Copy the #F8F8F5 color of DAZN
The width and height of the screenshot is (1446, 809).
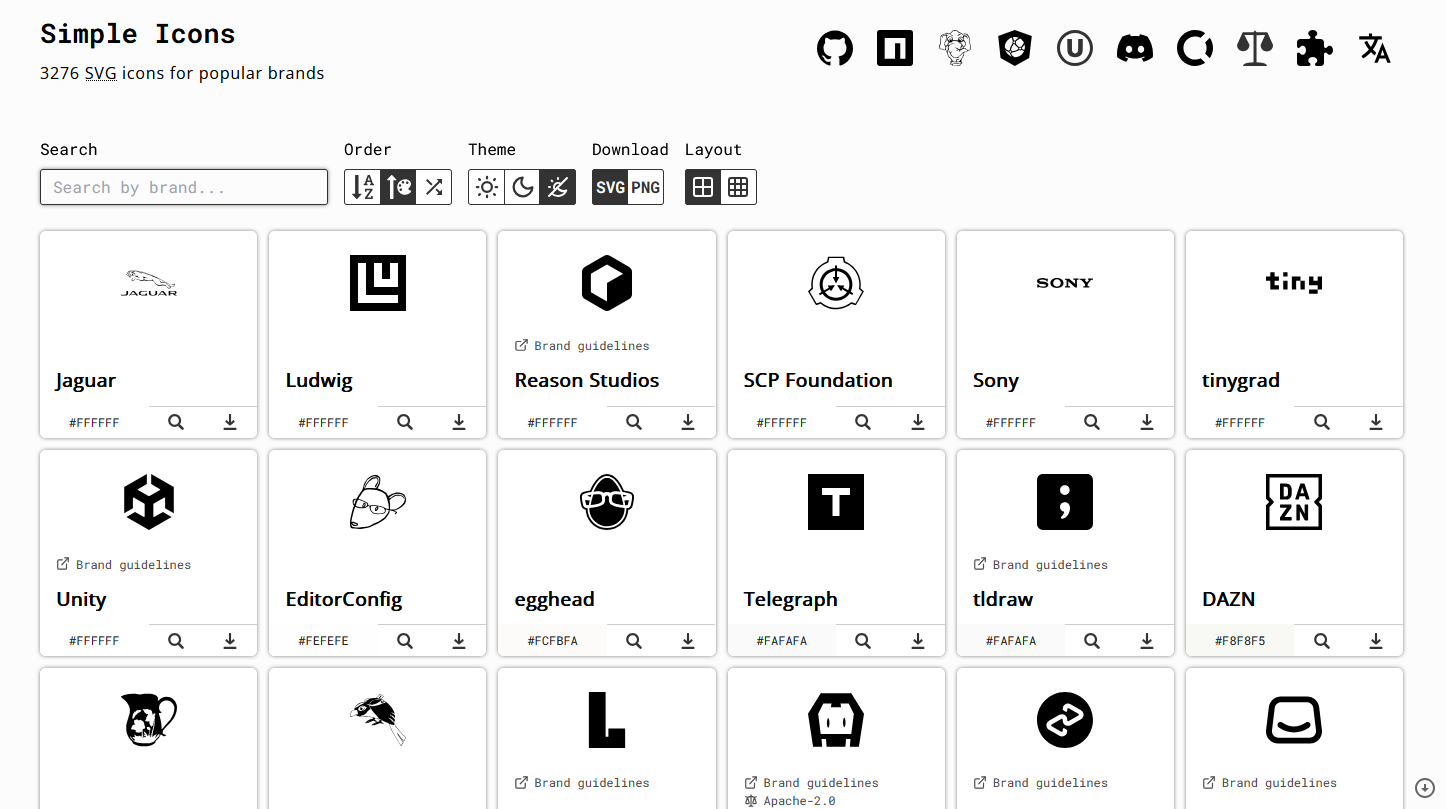[x=1240, y=641]
